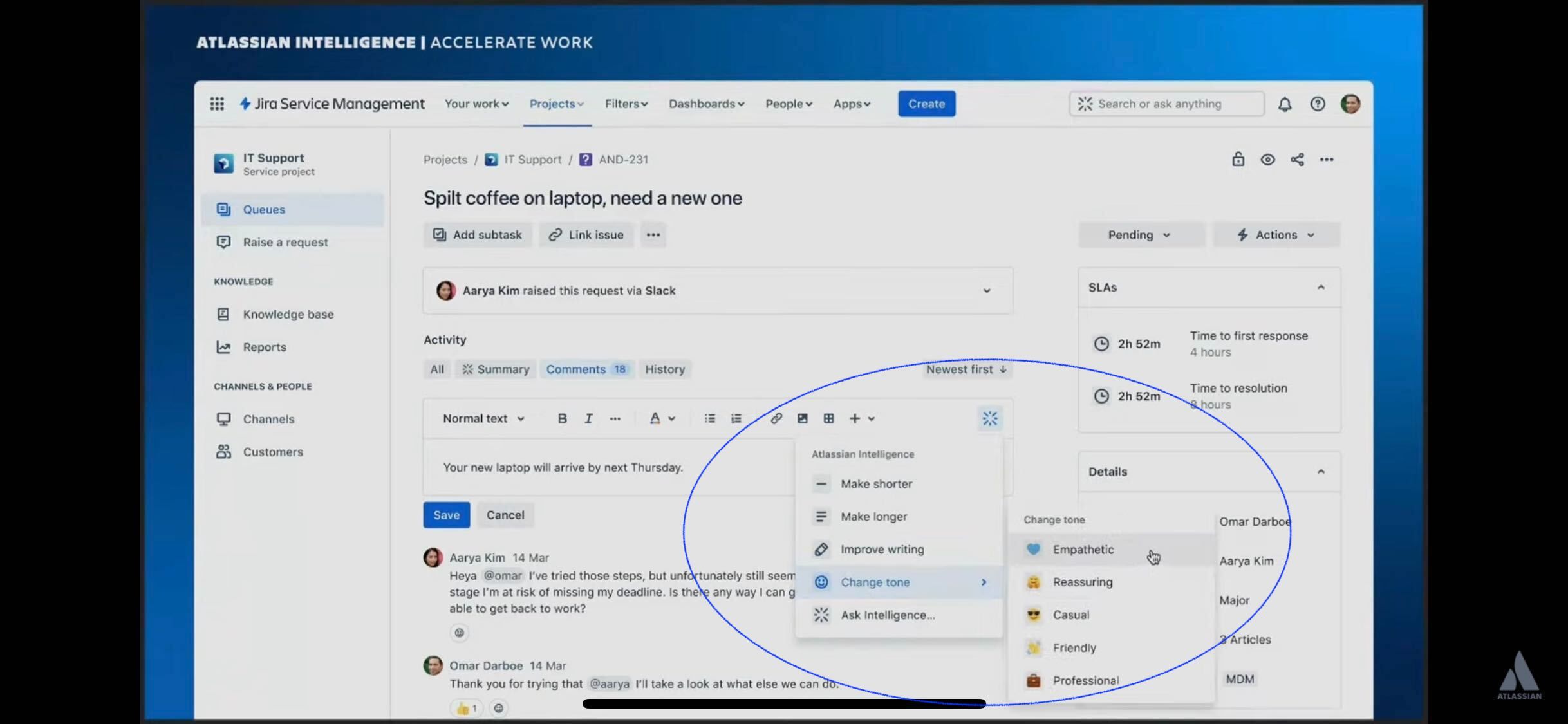Toggle italic formatting

point(588,418)
